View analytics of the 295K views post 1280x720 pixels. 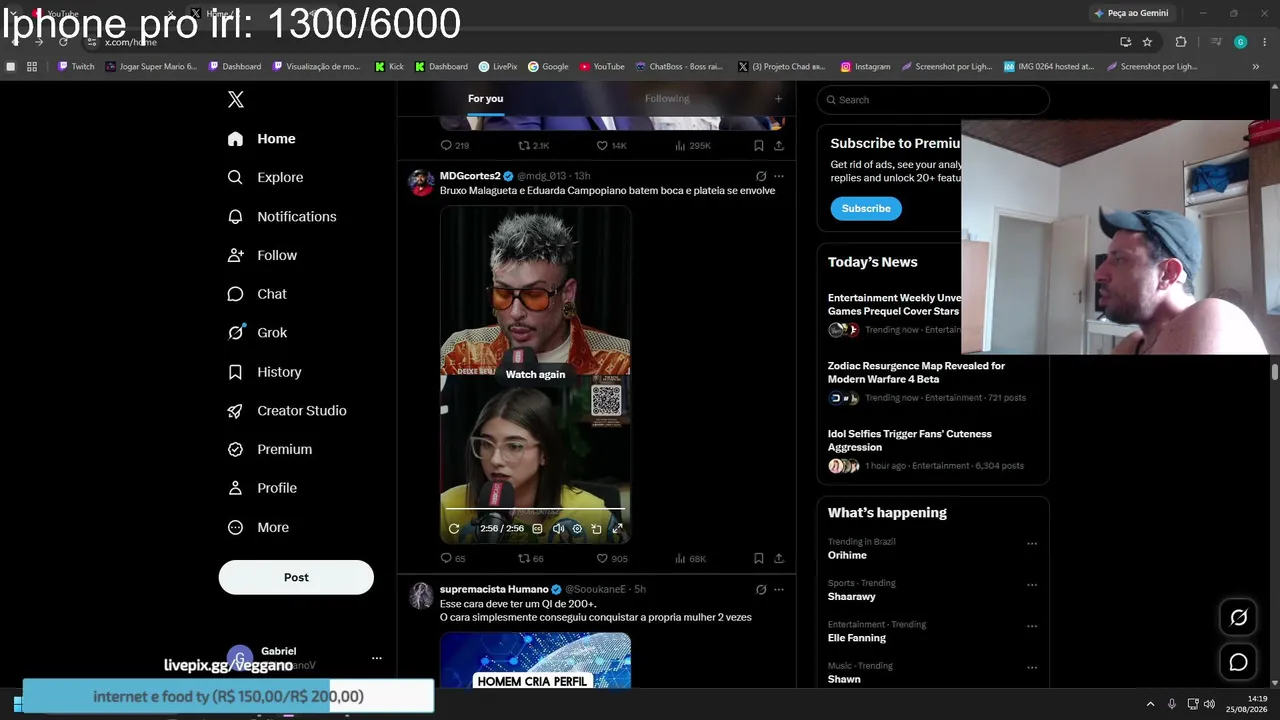click(x=692, y=146)
